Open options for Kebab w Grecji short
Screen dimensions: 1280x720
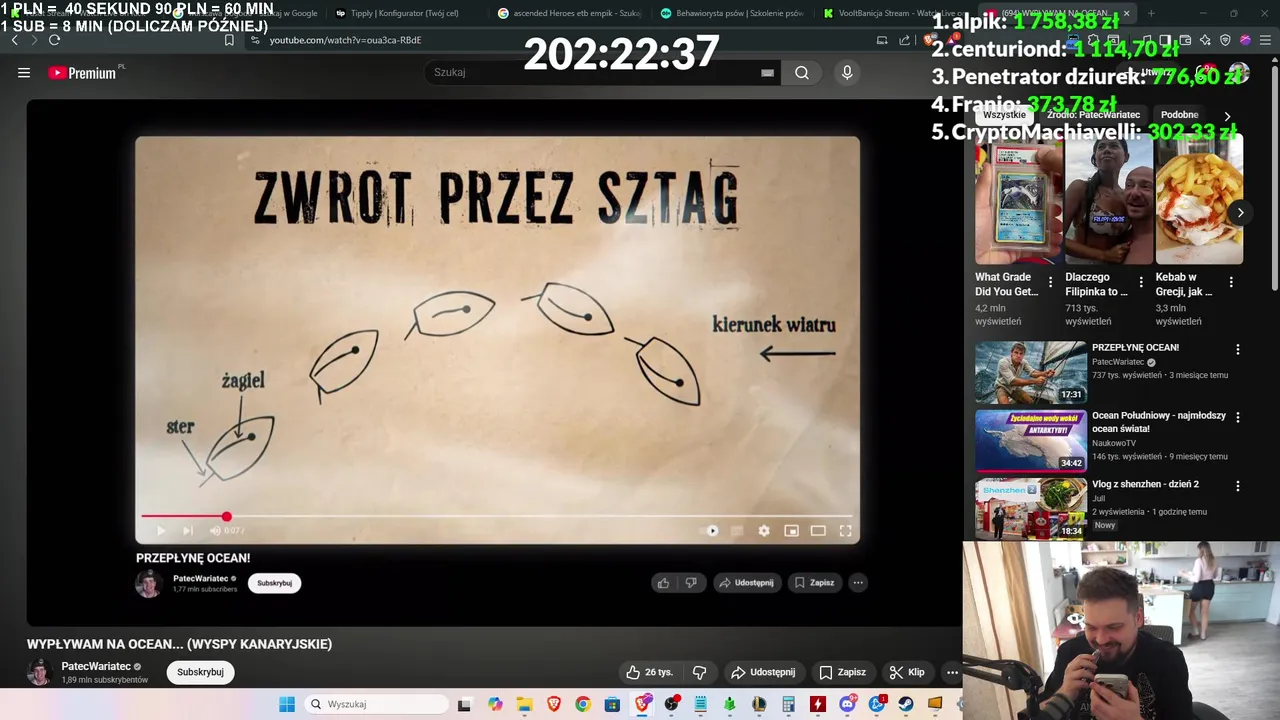click(x=1231, y=283)
